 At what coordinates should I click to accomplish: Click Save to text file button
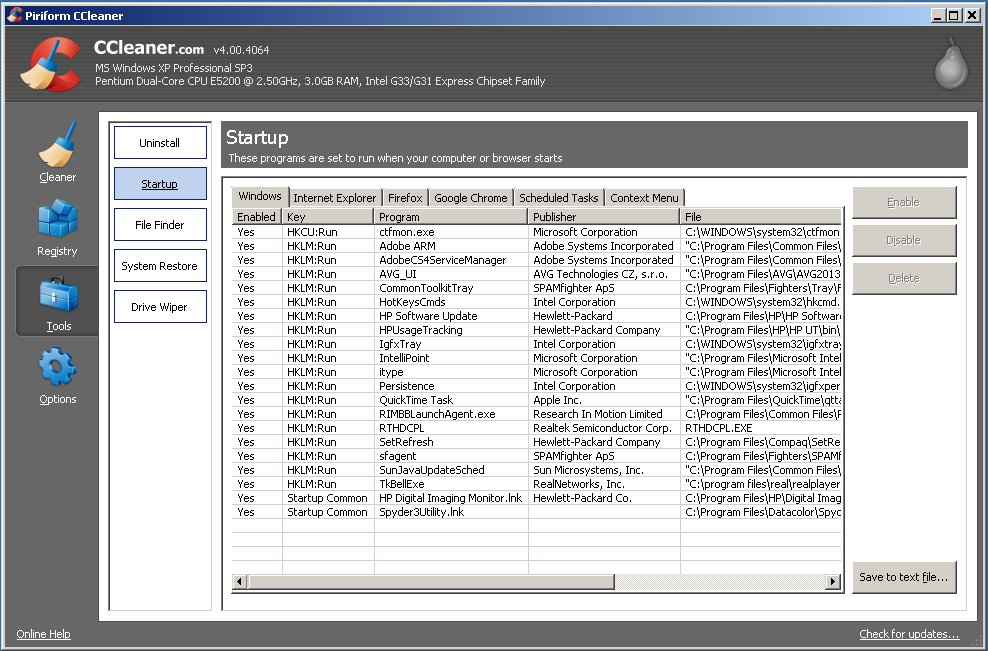tap(904, 577)
